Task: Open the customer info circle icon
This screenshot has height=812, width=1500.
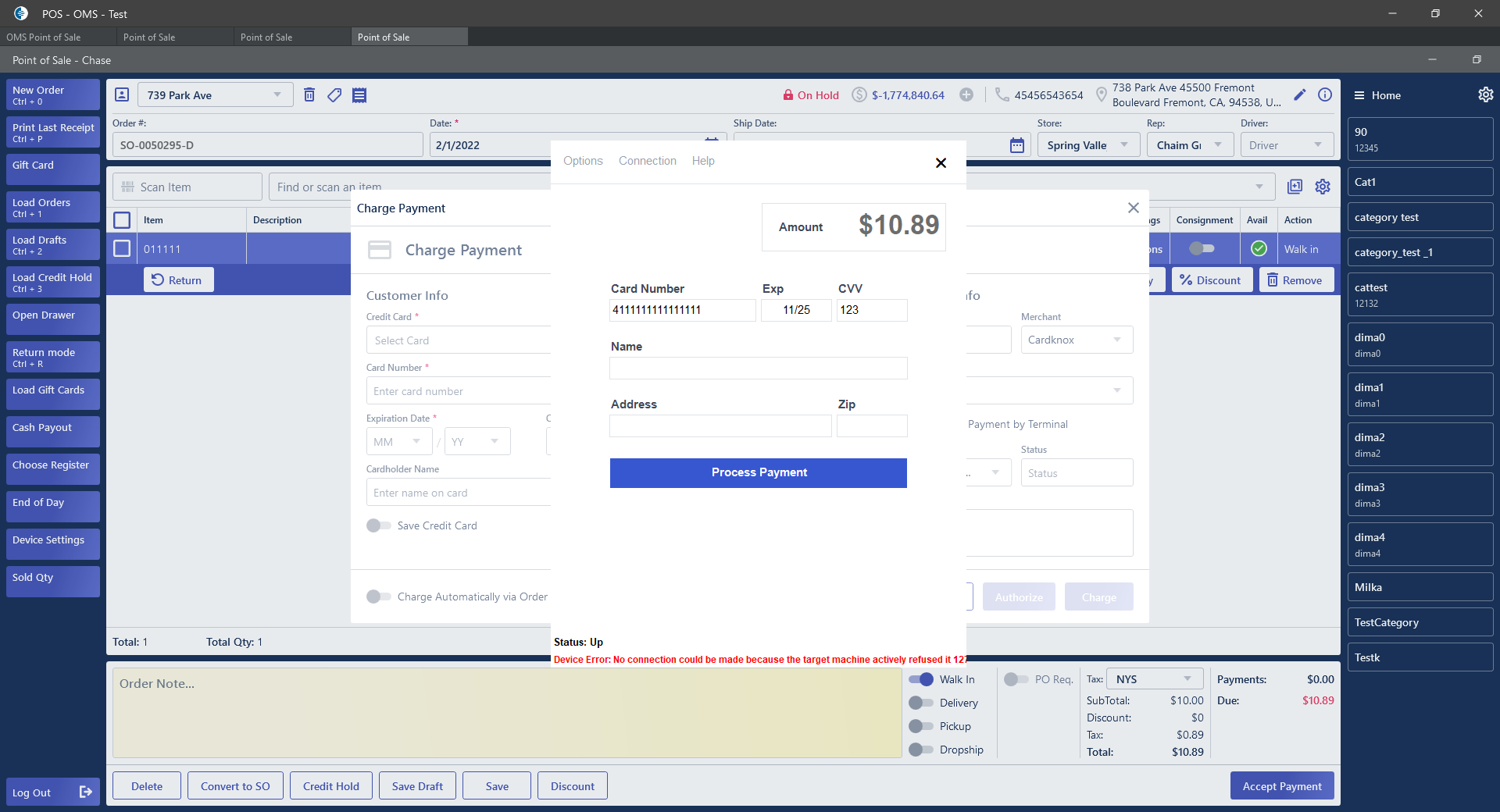Action: point(1325,94)
